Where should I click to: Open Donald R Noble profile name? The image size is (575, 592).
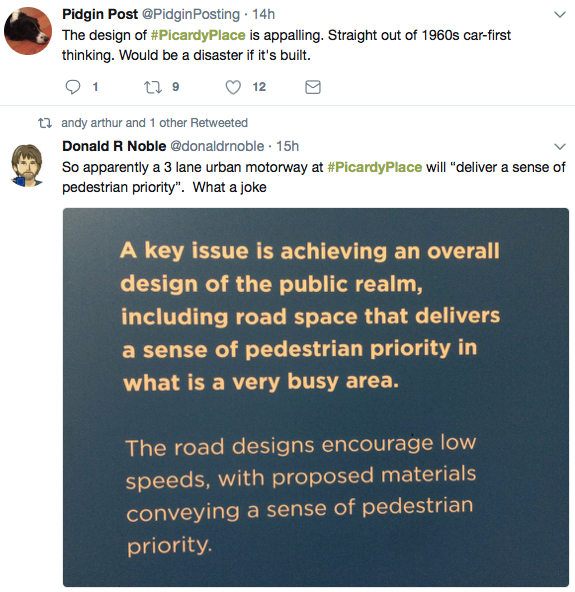tap(114, 146)
